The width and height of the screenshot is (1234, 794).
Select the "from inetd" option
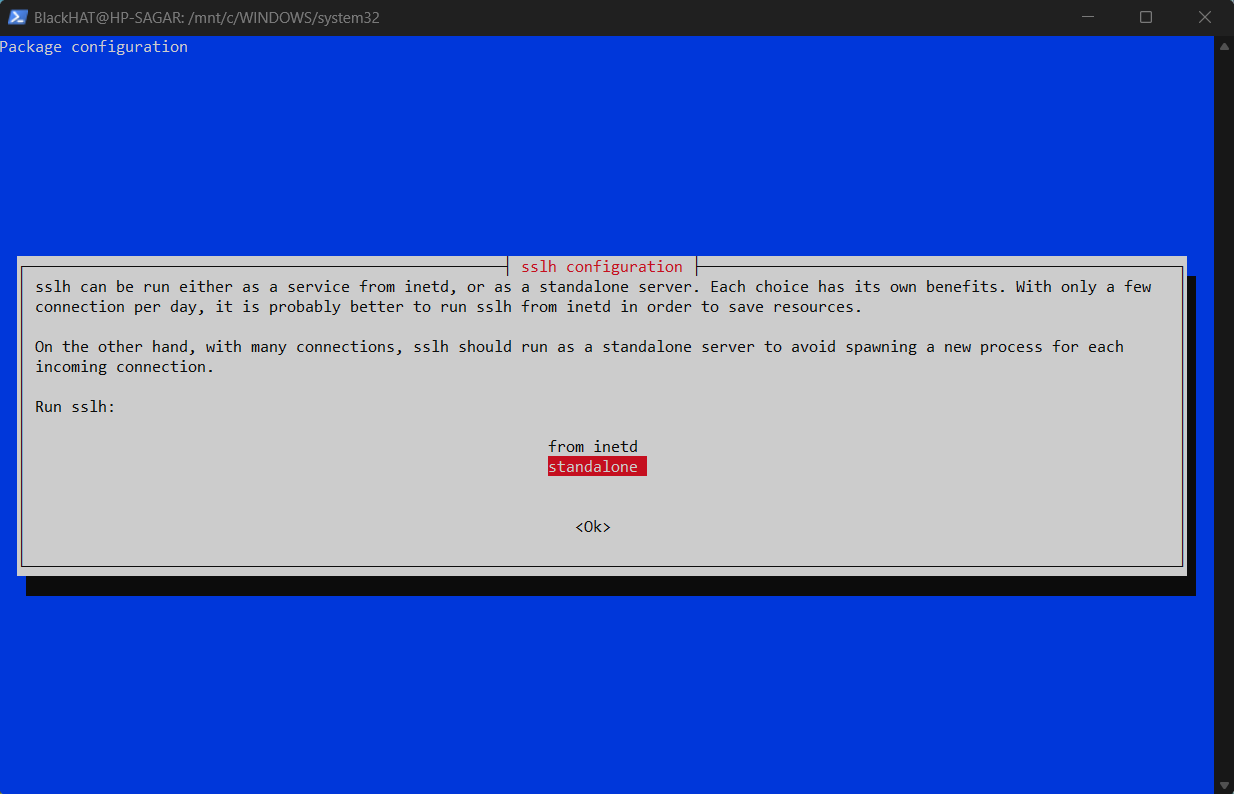pos(593,447)
